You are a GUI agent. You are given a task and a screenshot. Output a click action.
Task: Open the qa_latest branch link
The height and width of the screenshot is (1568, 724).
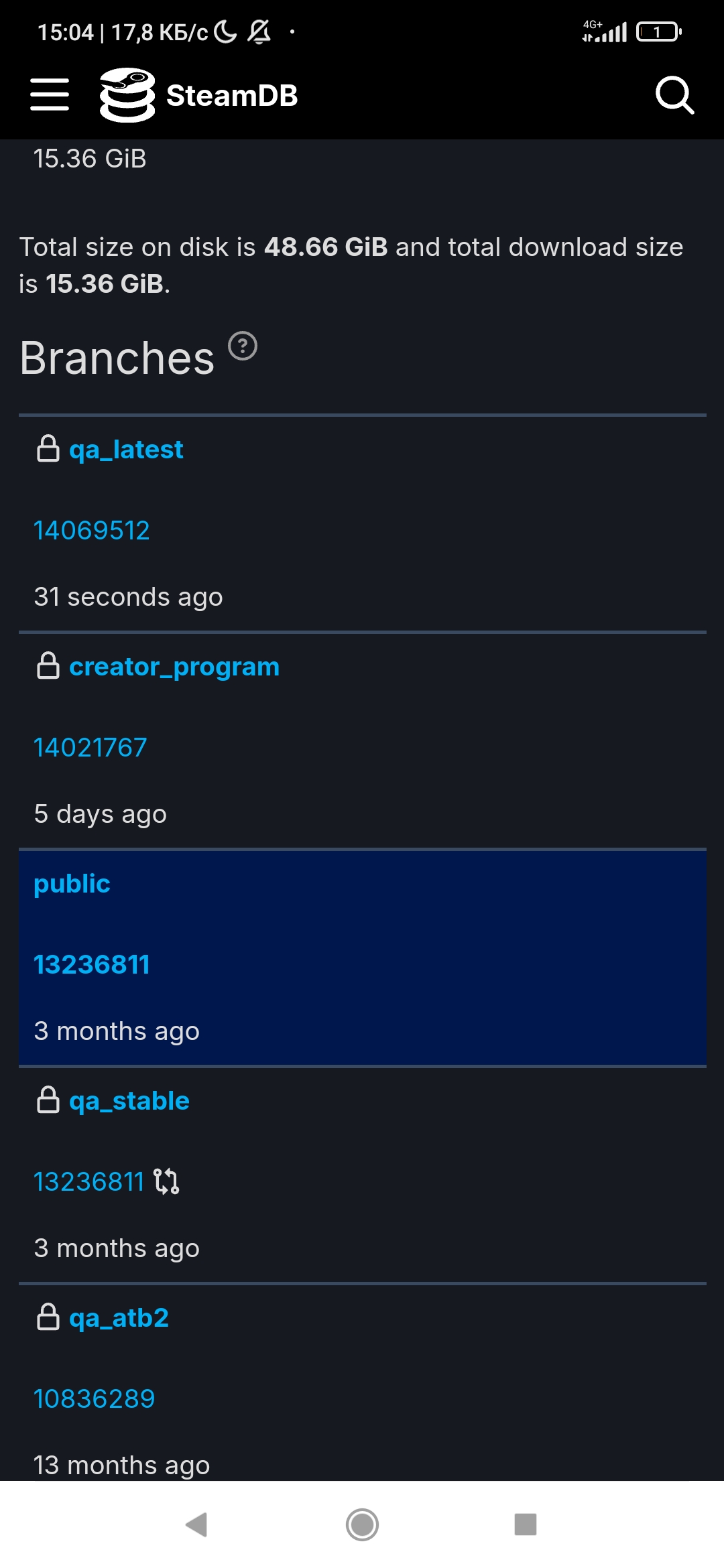[x=126, y=450]
